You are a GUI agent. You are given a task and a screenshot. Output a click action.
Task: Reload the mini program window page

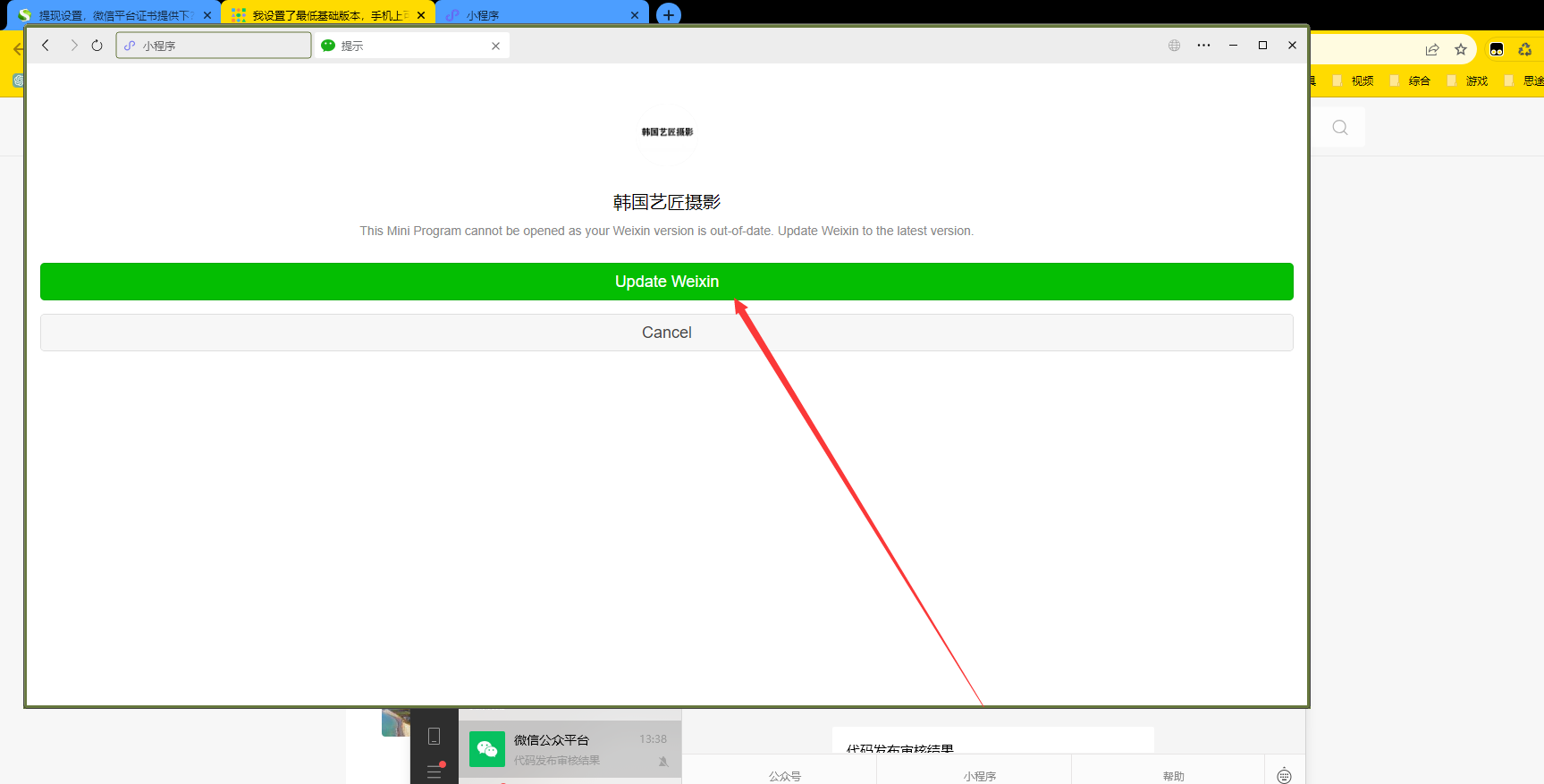point(97,46)
